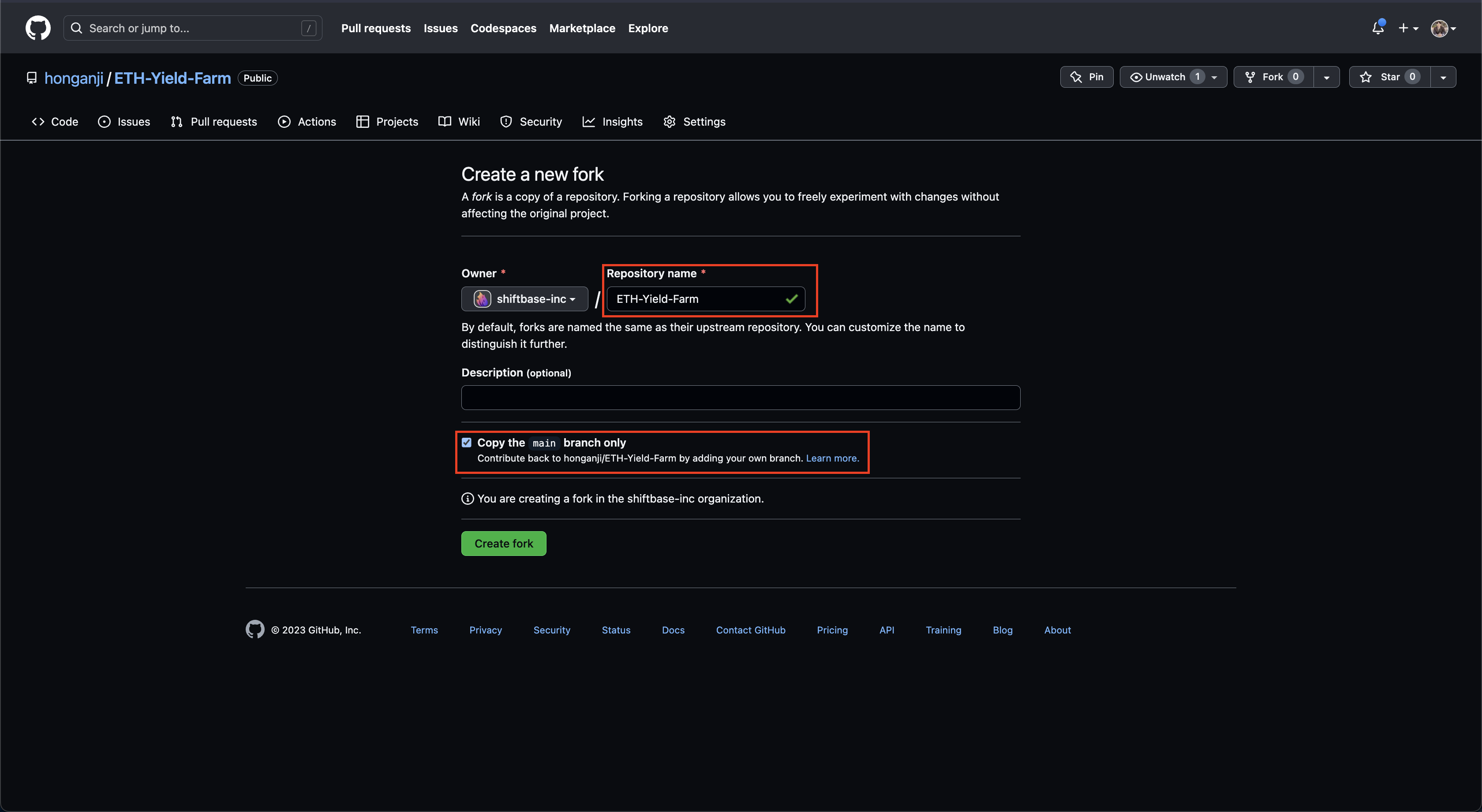This screenshot has height=812, width=1482.
Task: Open the repository Settings tab
Action: coord(694,121)
